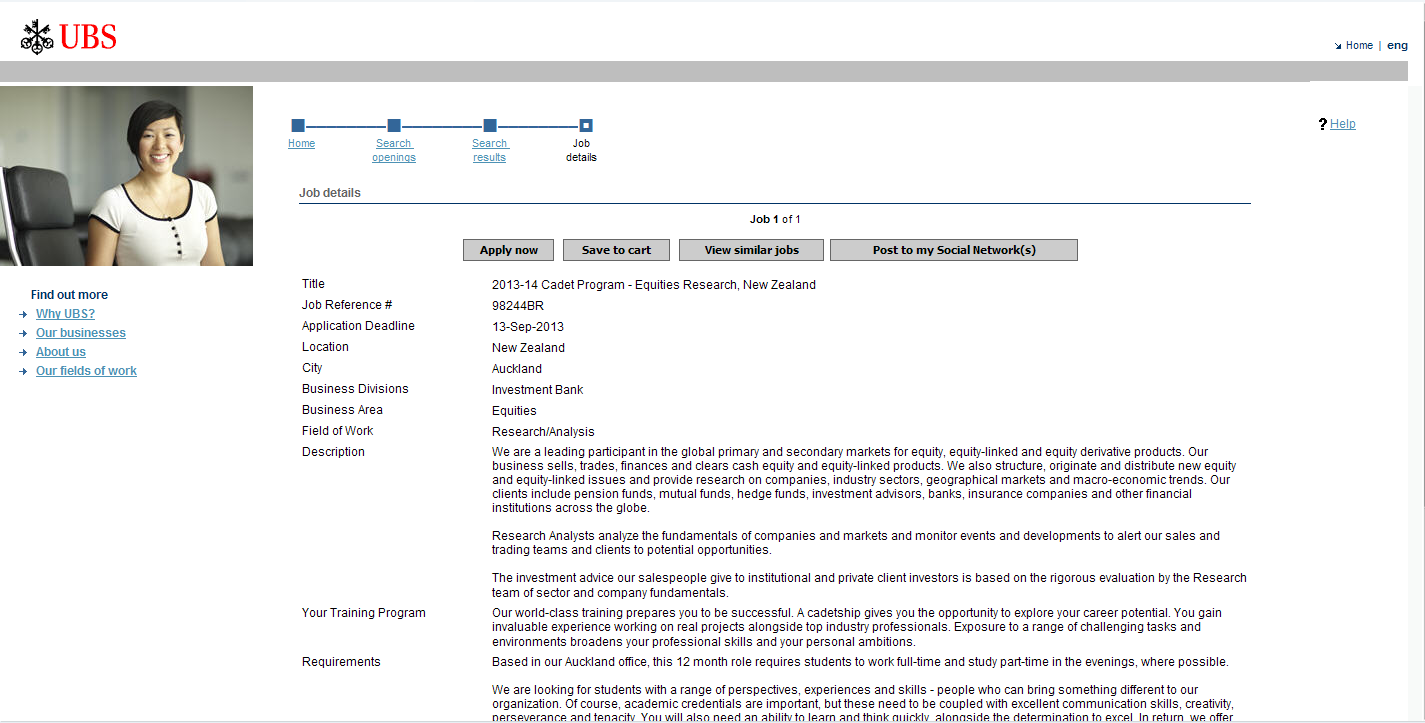Click Home in top-right header

click(x=1358, y=46)
